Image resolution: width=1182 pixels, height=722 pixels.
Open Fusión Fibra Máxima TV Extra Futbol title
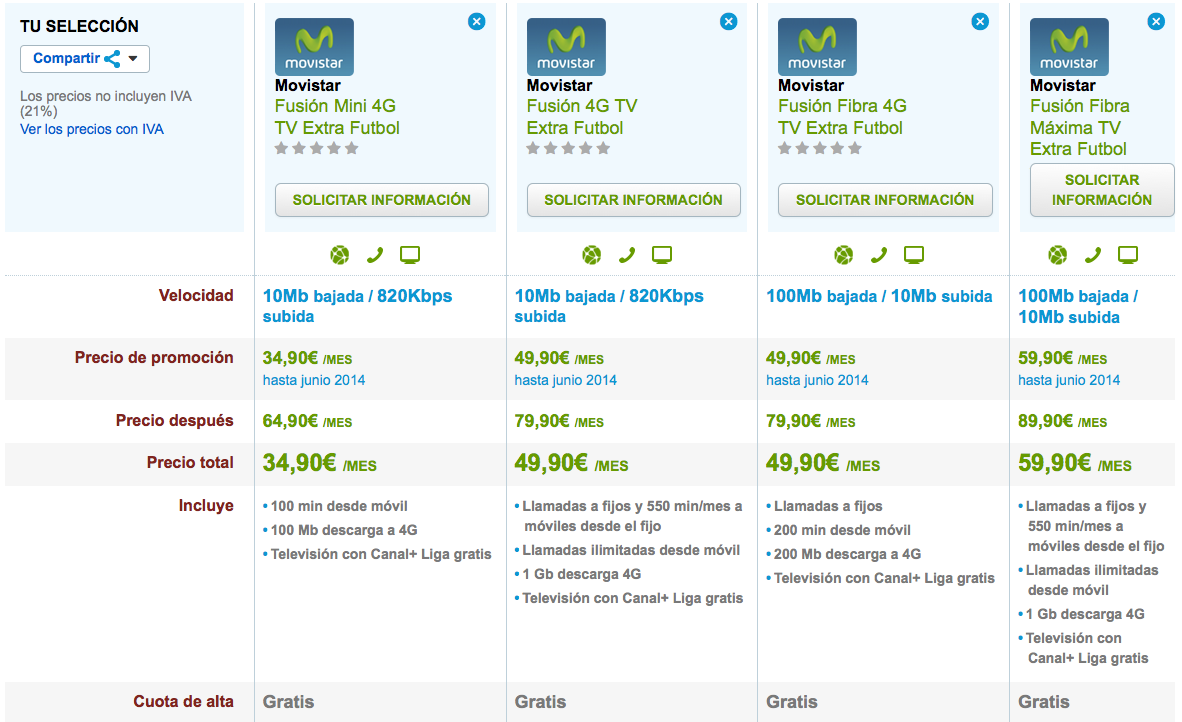click(1079, 127)
